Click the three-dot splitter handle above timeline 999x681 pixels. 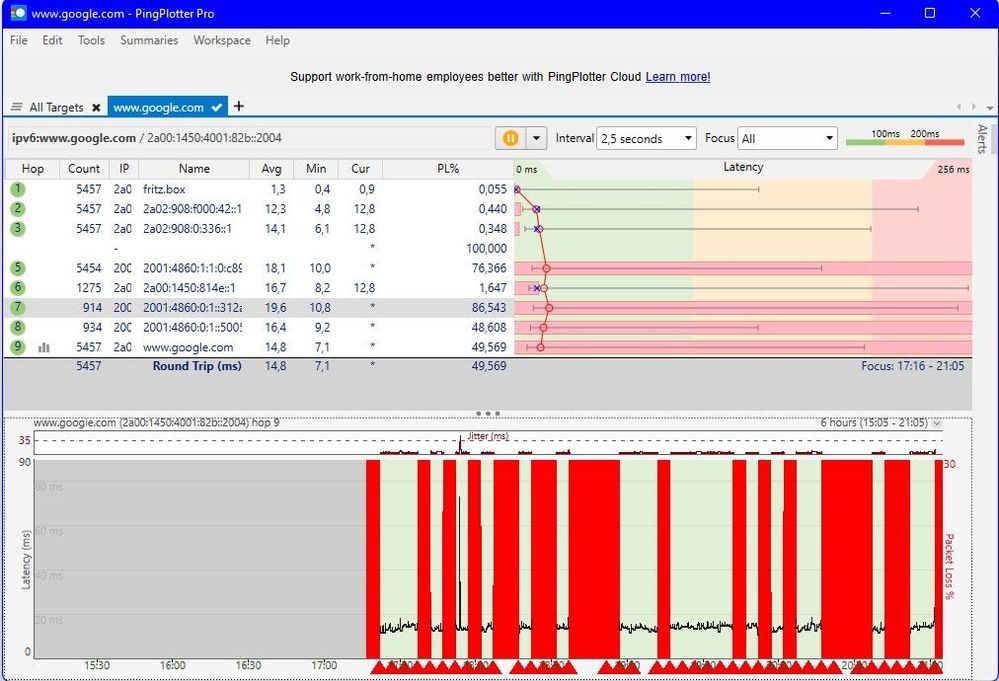[x=488, y=413]
